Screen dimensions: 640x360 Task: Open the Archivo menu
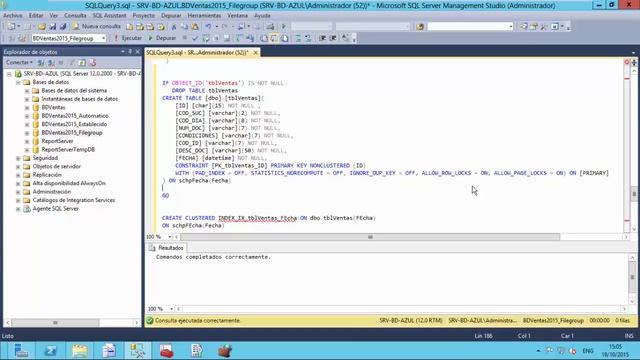[x=13, y=16]
